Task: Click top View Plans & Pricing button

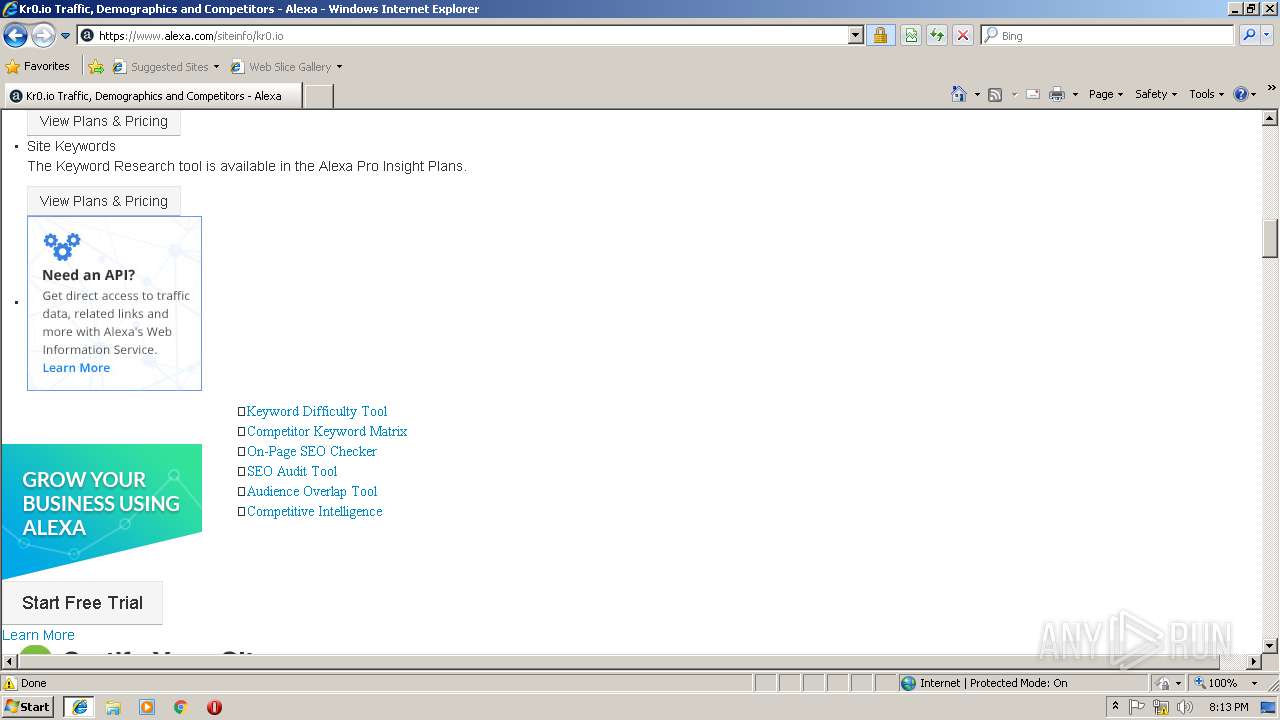Action: [x=104, y=121]
